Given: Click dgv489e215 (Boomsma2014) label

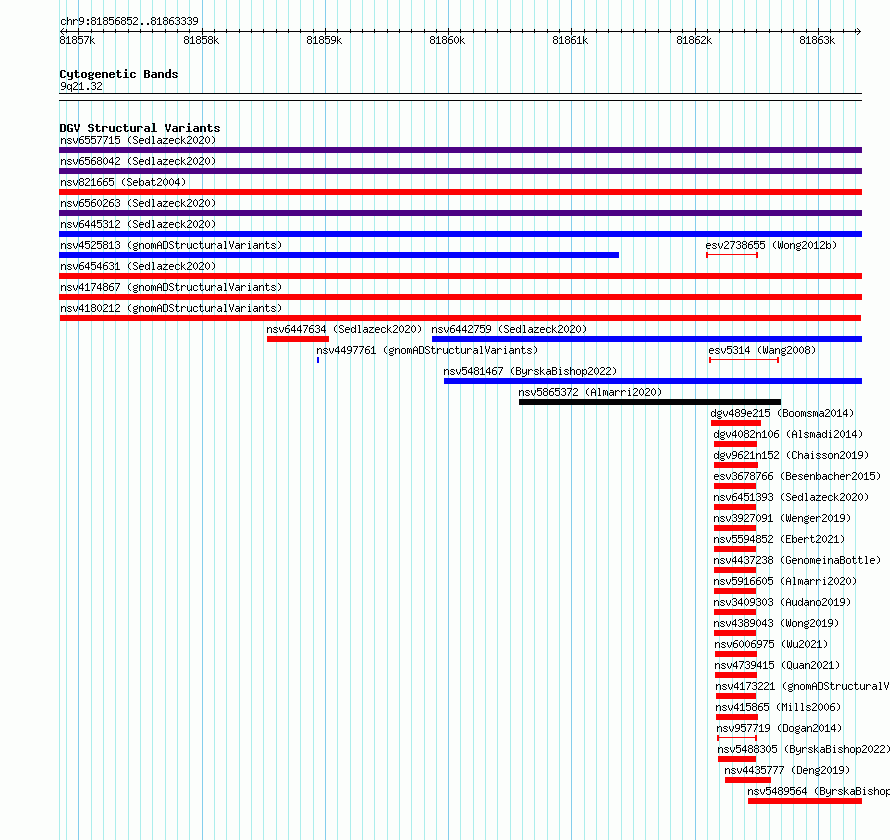Looking at the screenshot, I should coord(782,413).
